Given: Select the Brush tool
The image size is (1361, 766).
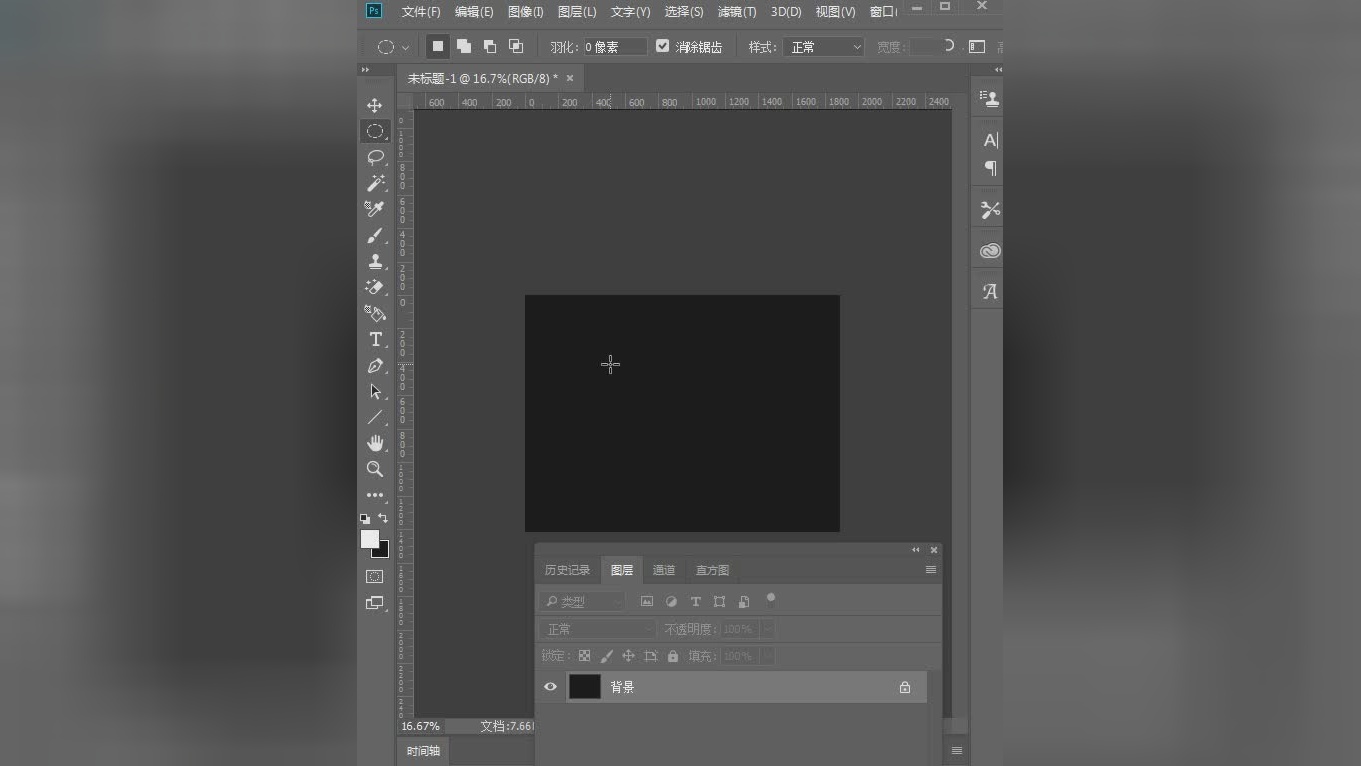Looking at the screenshot, I should [375, 235].
